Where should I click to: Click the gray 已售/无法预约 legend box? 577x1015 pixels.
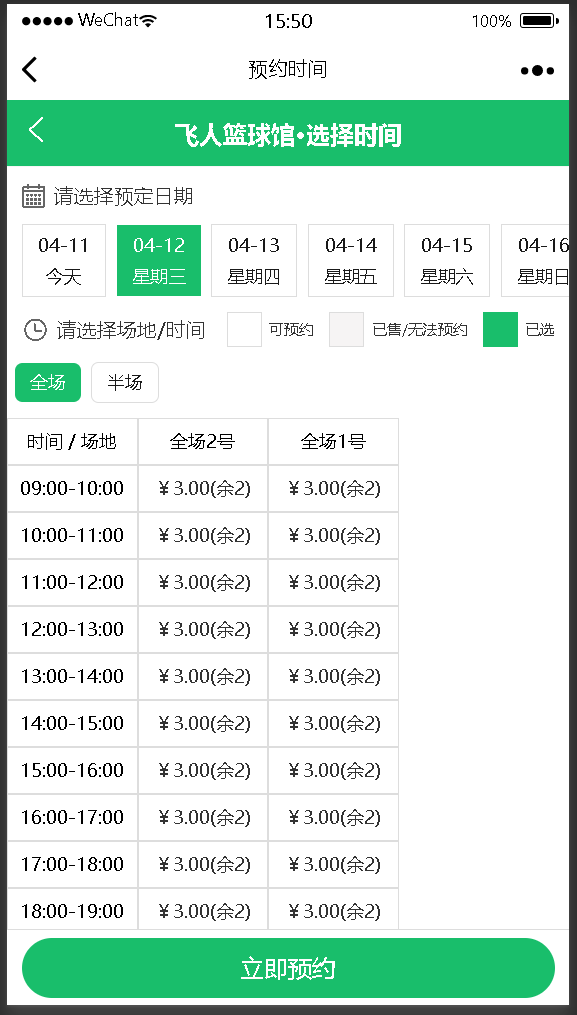(x=346, y=329)
